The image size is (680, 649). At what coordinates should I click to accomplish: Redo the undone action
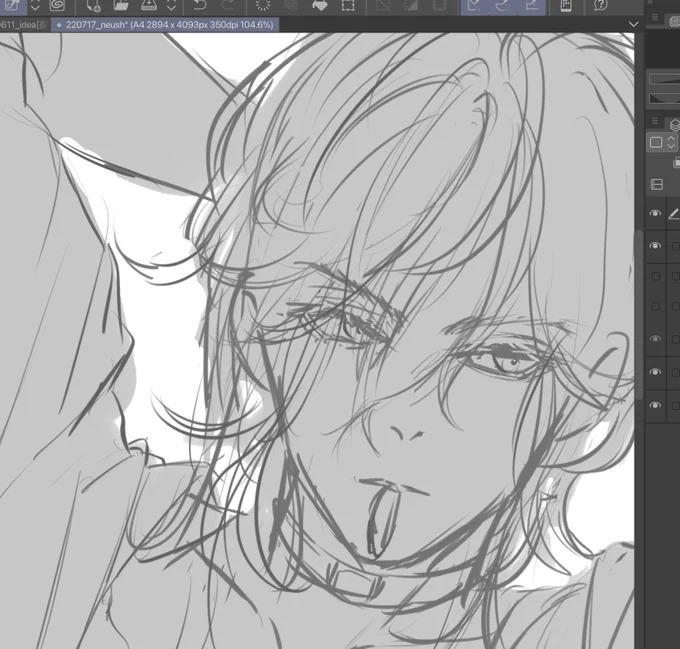point(227,5)
